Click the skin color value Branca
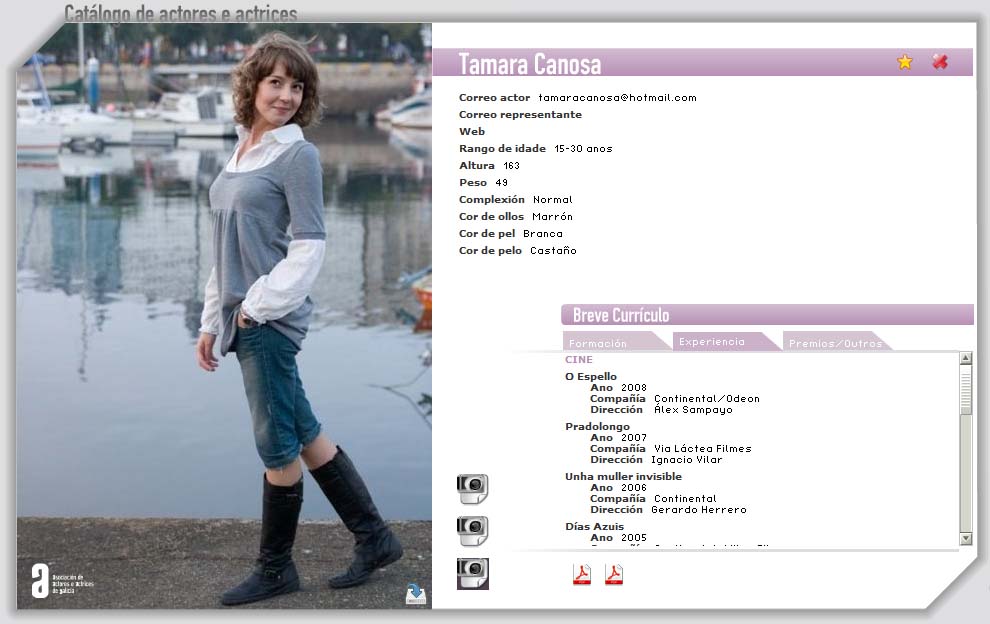990x624 pixels. [x=542, y=234]
